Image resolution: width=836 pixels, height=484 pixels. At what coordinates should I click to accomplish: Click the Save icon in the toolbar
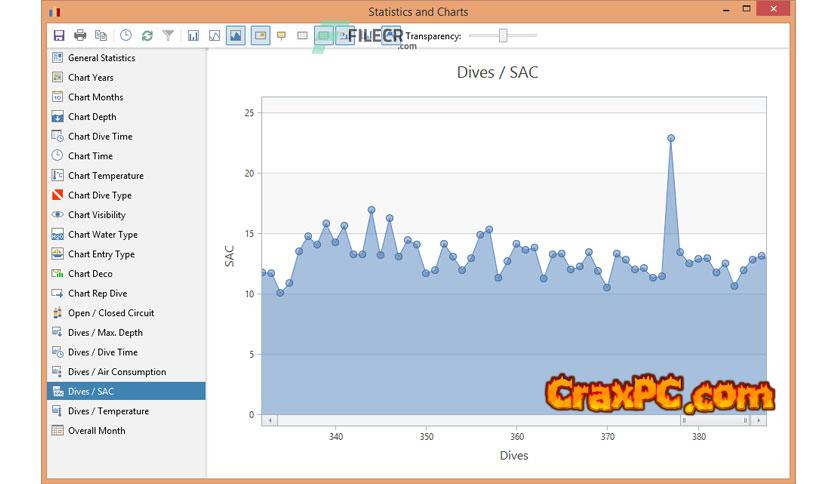[59, 36]
